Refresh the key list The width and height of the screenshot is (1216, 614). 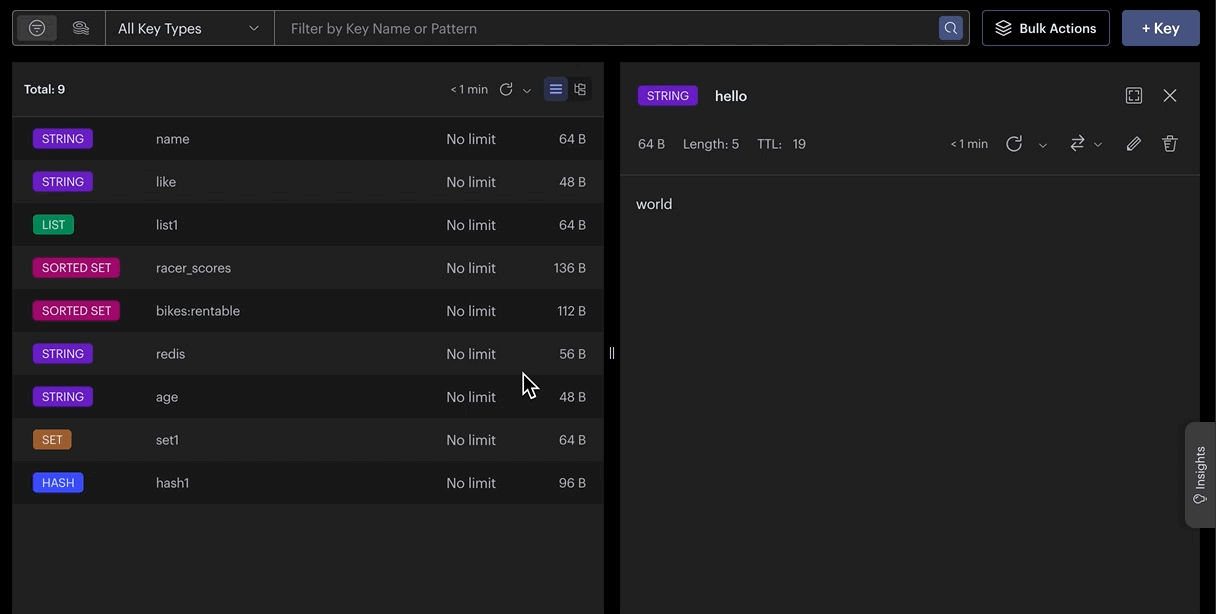coord(506,89)
